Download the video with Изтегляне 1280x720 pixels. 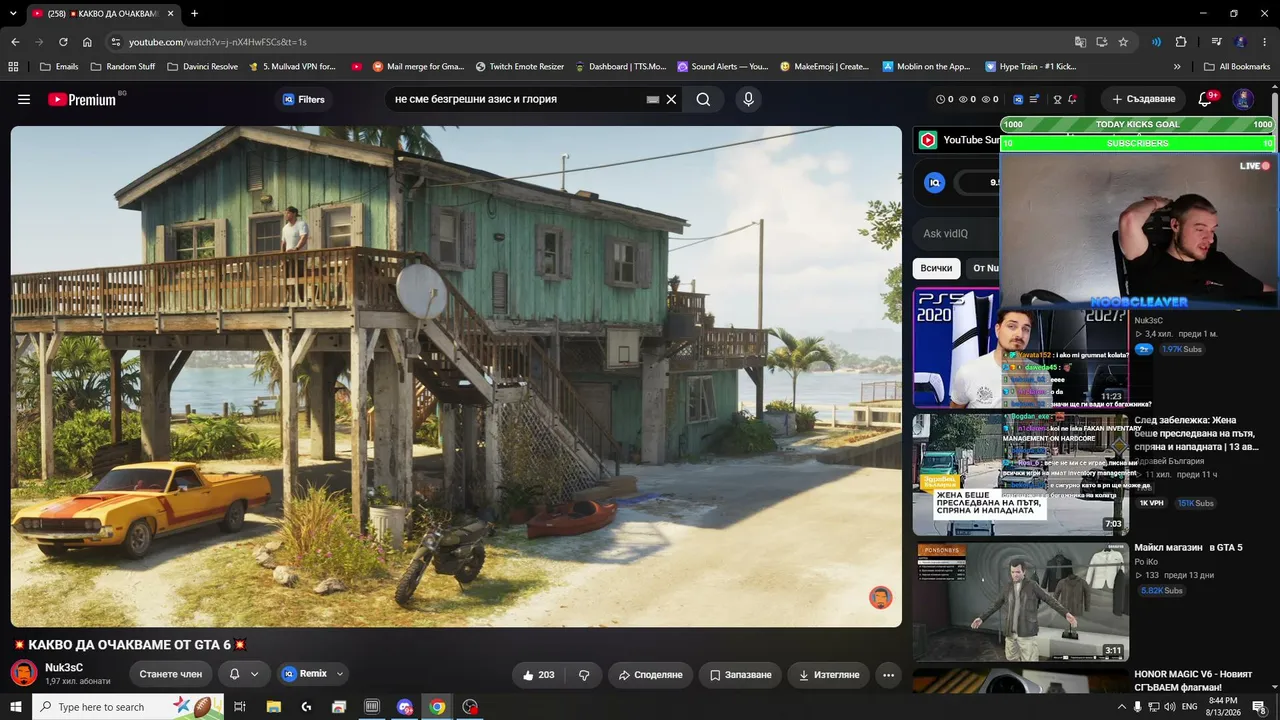pos(829,675)
